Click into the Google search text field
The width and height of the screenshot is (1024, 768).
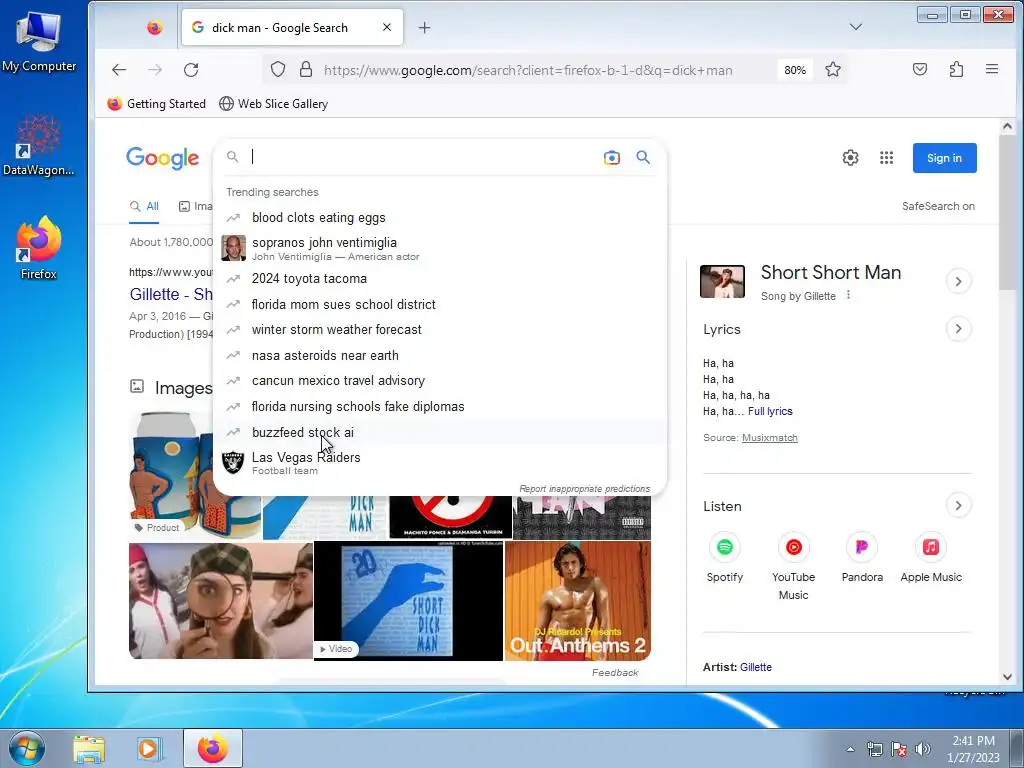point(423,157)
